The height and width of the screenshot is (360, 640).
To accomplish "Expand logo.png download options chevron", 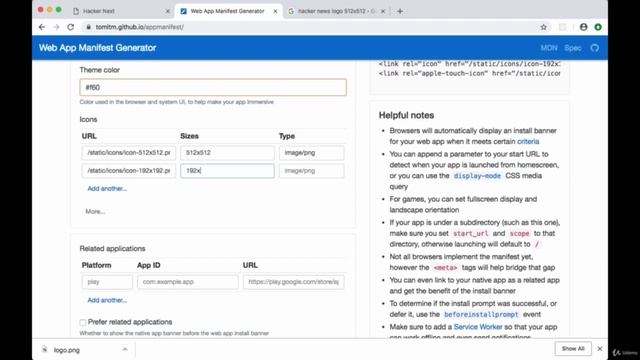I will coord(125,349).
